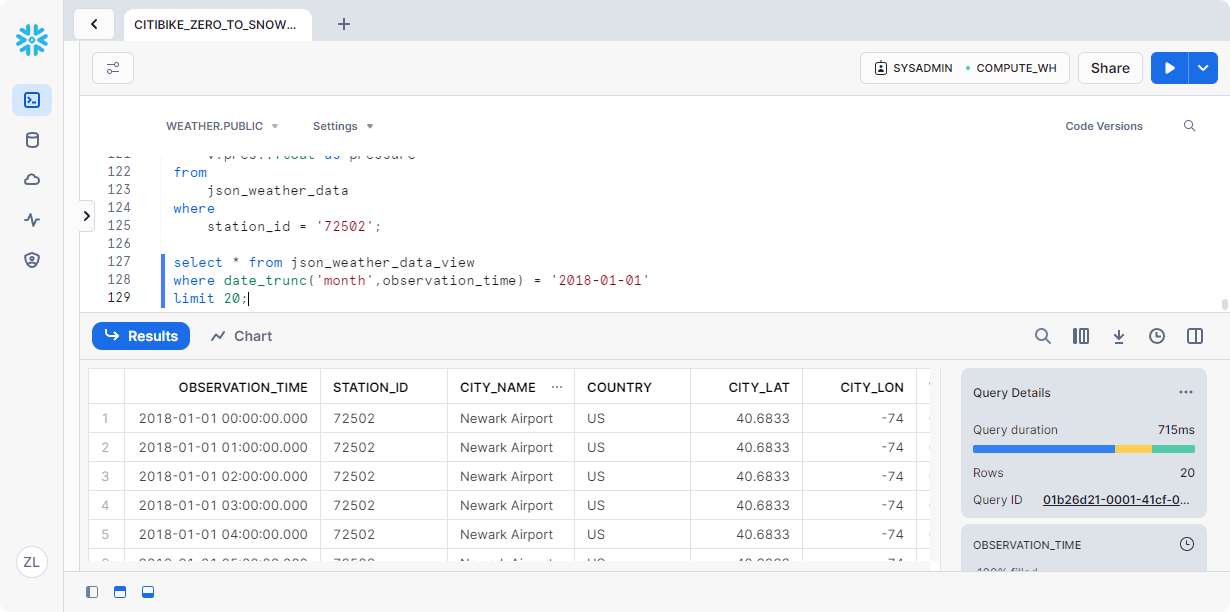The width and height of the screenshot is (1230, 612).
Task: Open the Worksheets icon in sidebar
Action: point(32,100)
